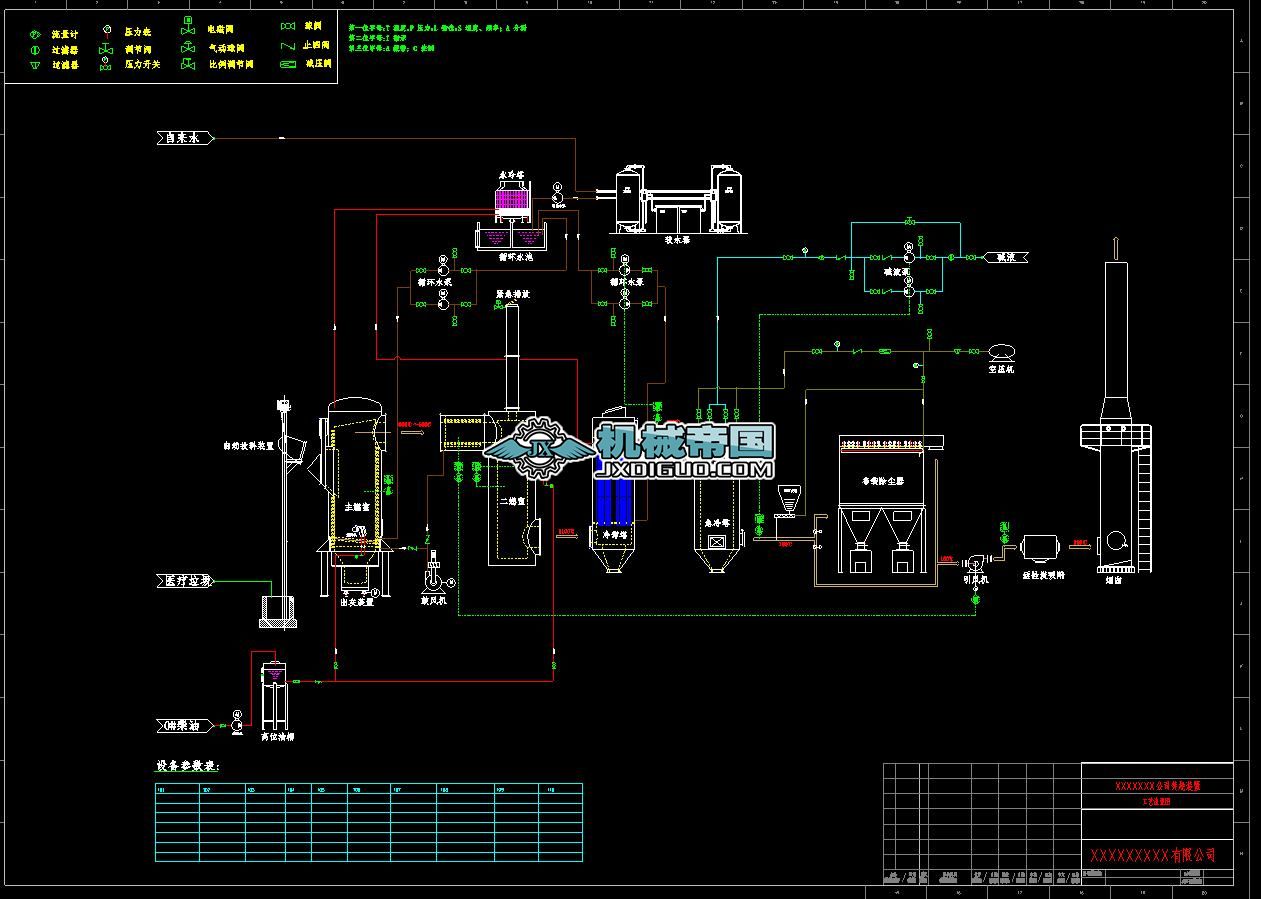Select the 高位油箱 oil tank symbol

click(x=274, y=696)
